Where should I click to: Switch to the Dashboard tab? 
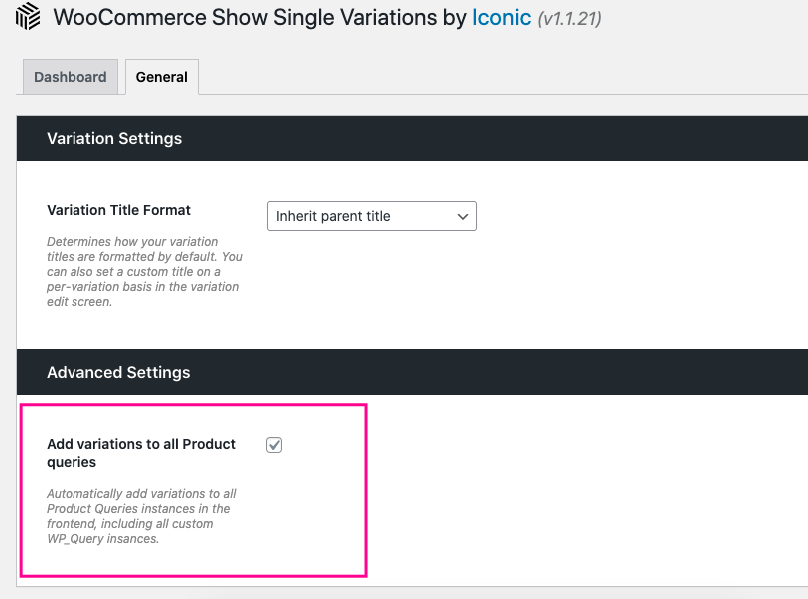(x=70, y=77)
